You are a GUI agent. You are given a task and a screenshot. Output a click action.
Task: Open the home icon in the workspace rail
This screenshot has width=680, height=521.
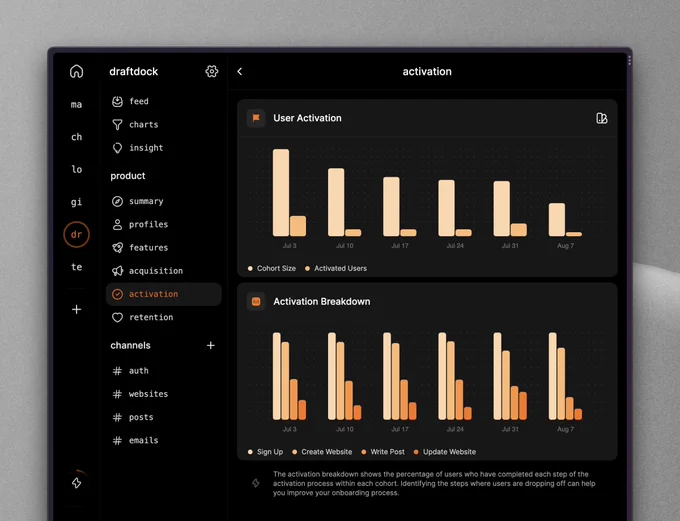pyautogui.click(x=76, y=71)
